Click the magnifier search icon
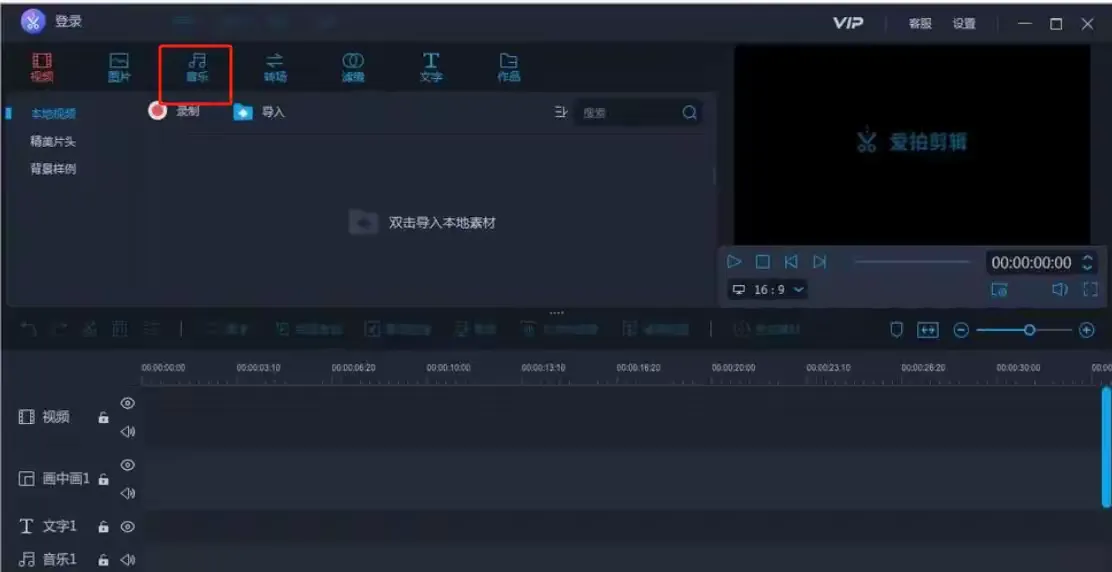1112x572 pixels. click(x=689, y=113)
